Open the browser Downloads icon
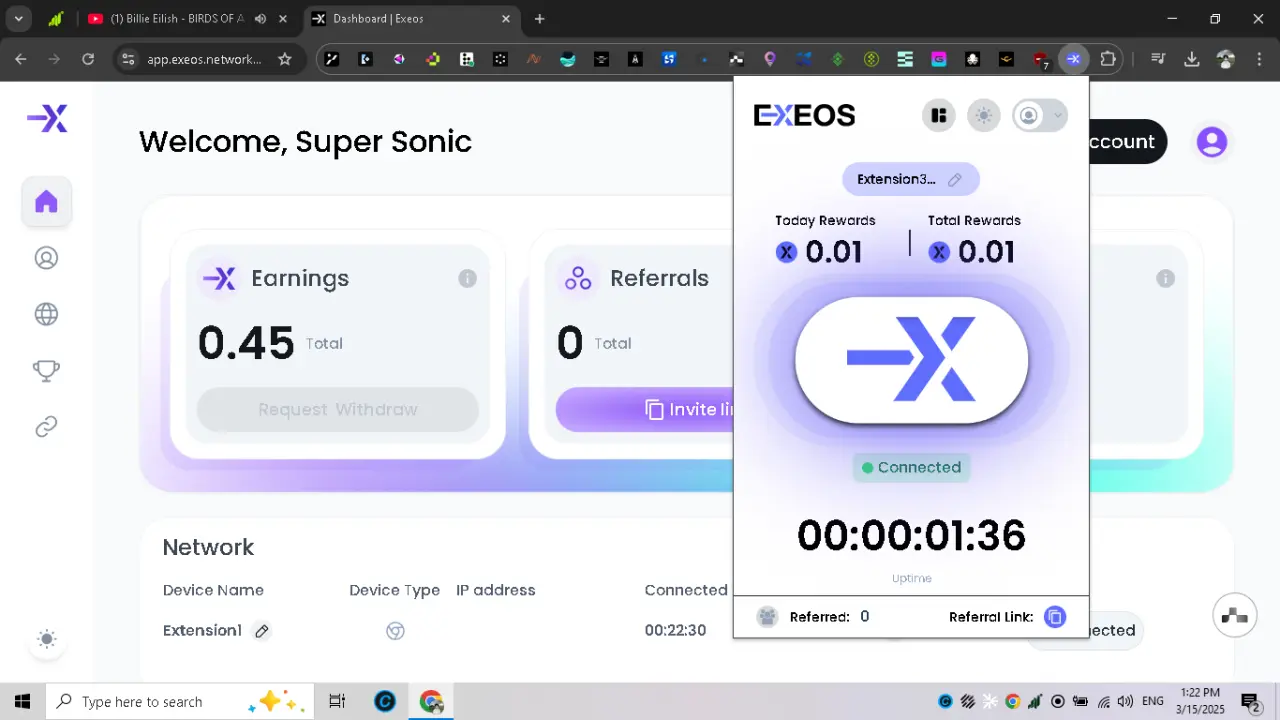 [x=1192, y=59]
